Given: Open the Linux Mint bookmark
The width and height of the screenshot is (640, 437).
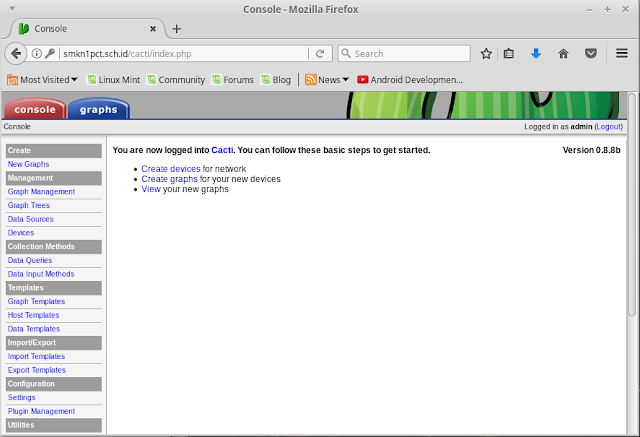Looking at the screenshot, I should pyautogui.click(x=113, y=80).
